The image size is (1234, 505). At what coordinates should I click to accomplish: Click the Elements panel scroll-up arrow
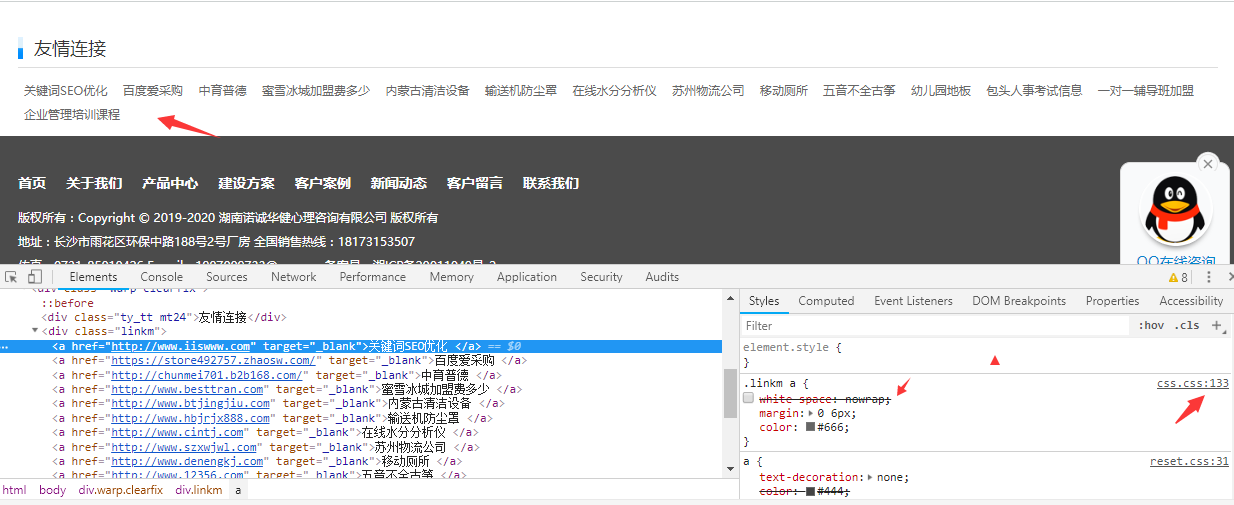tap(730, 297)
